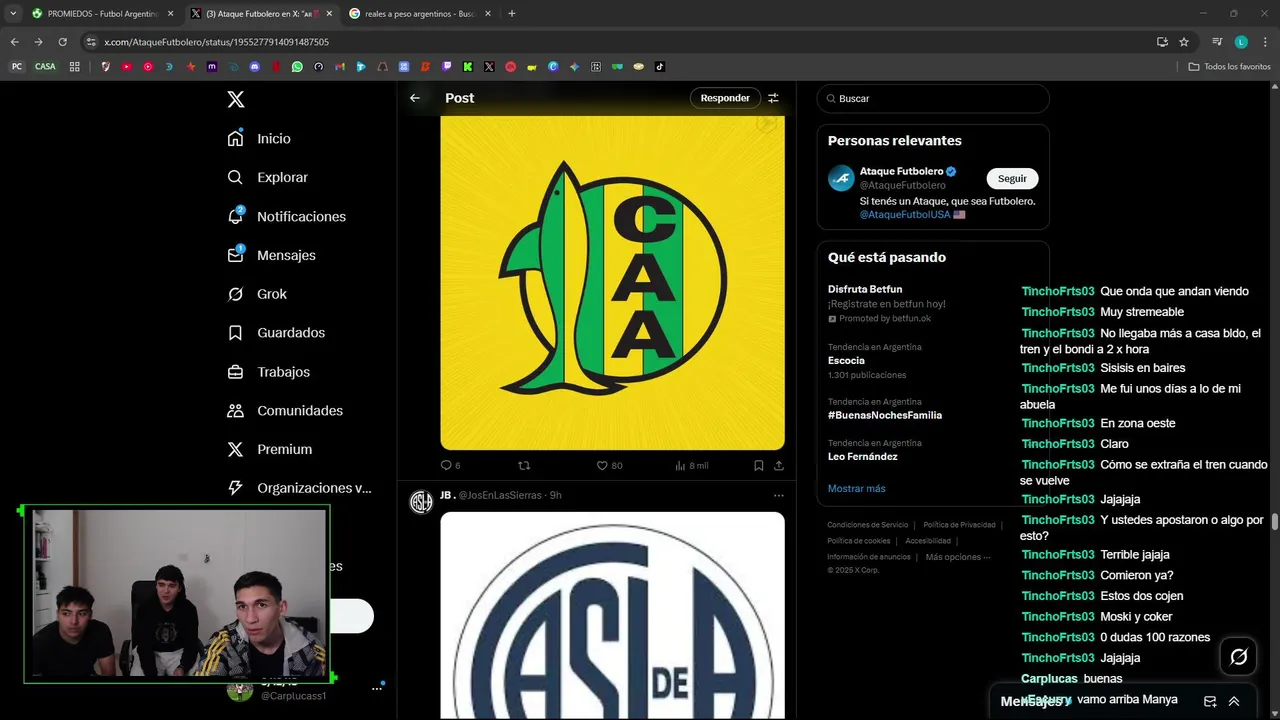Click @JosEnLasSierras handle
Screen dimensions: 1280x720
500,495
